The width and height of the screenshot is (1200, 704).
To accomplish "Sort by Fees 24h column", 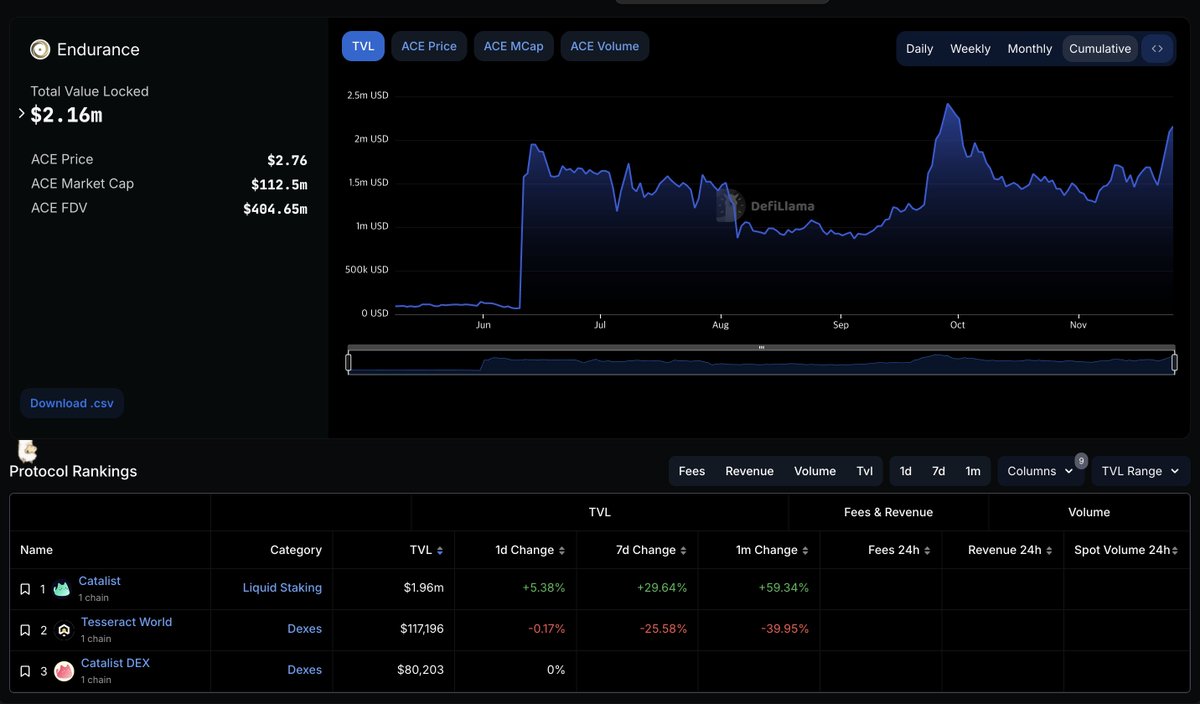I will pos(927,550).
